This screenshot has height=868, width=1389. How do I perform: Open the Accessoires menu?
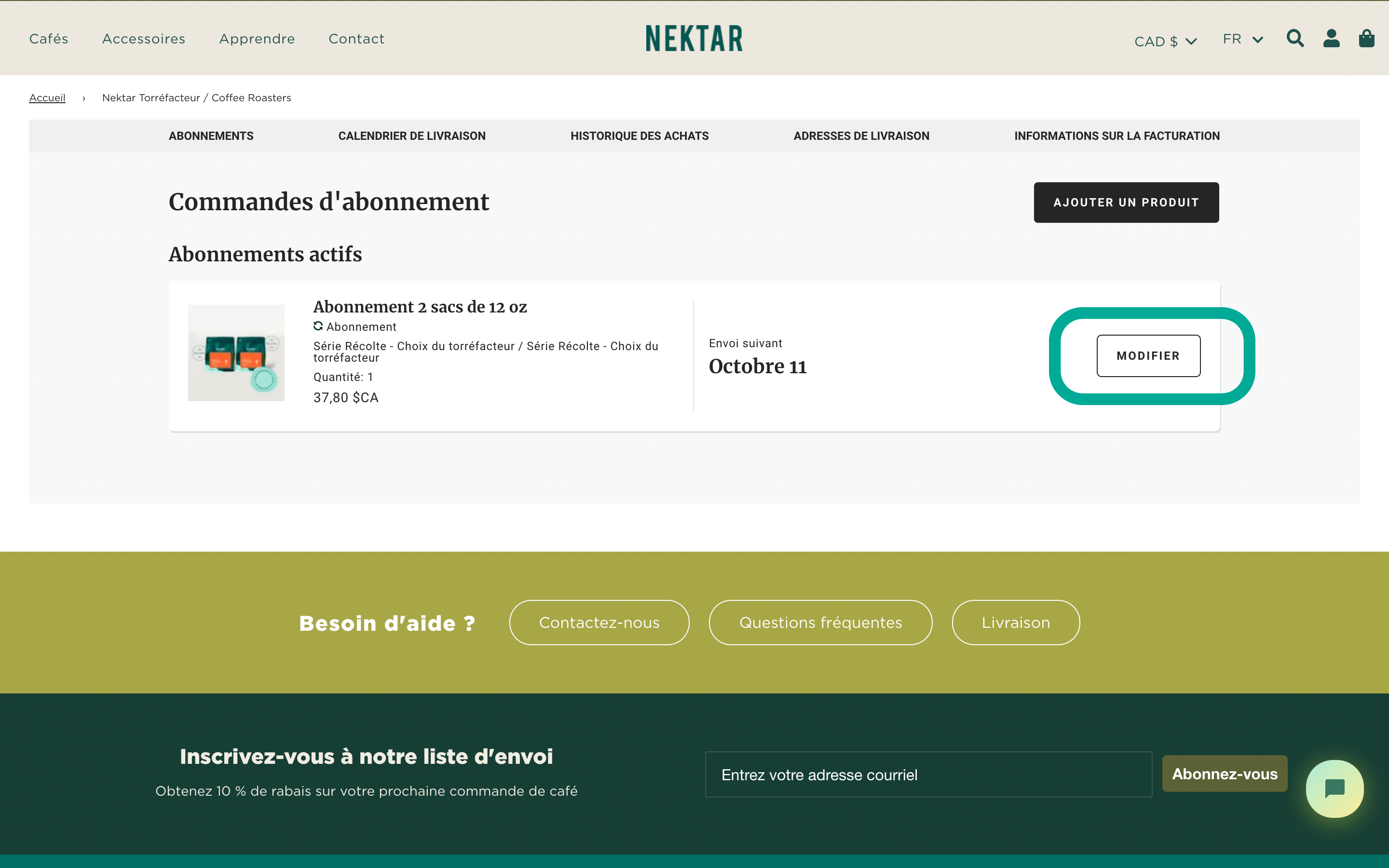click(144, 39)
